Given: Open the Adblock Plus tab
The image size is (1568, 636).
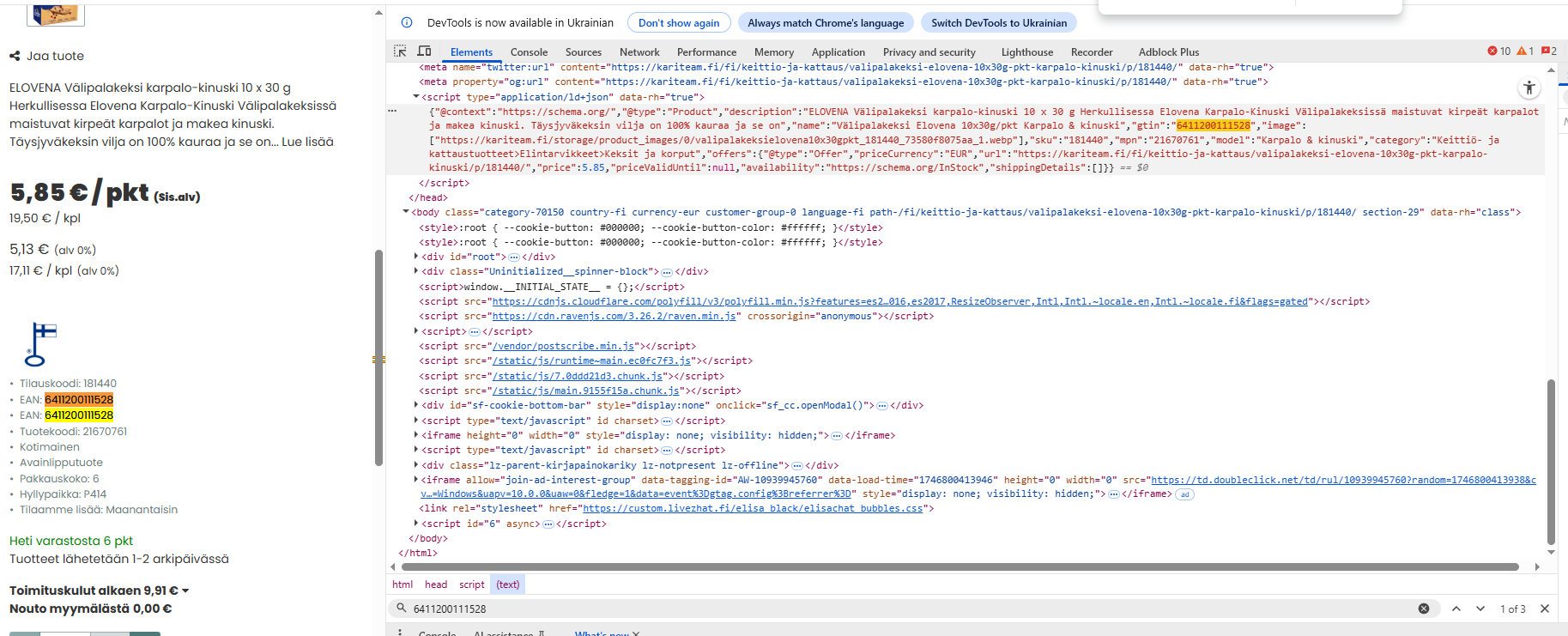Looking at the screenshot, I should pyautogui.click(x=1169, y=52).
